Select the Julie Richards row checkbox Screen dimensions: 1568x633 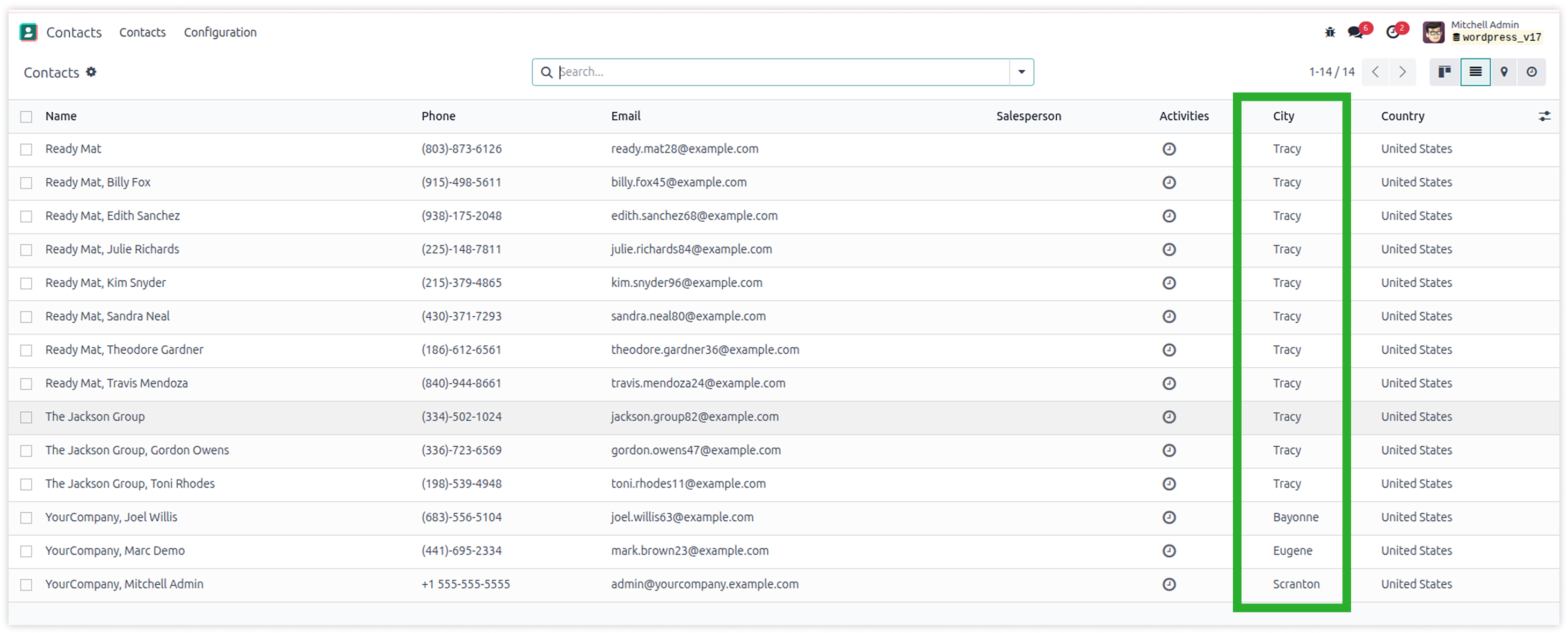[26, 250]
